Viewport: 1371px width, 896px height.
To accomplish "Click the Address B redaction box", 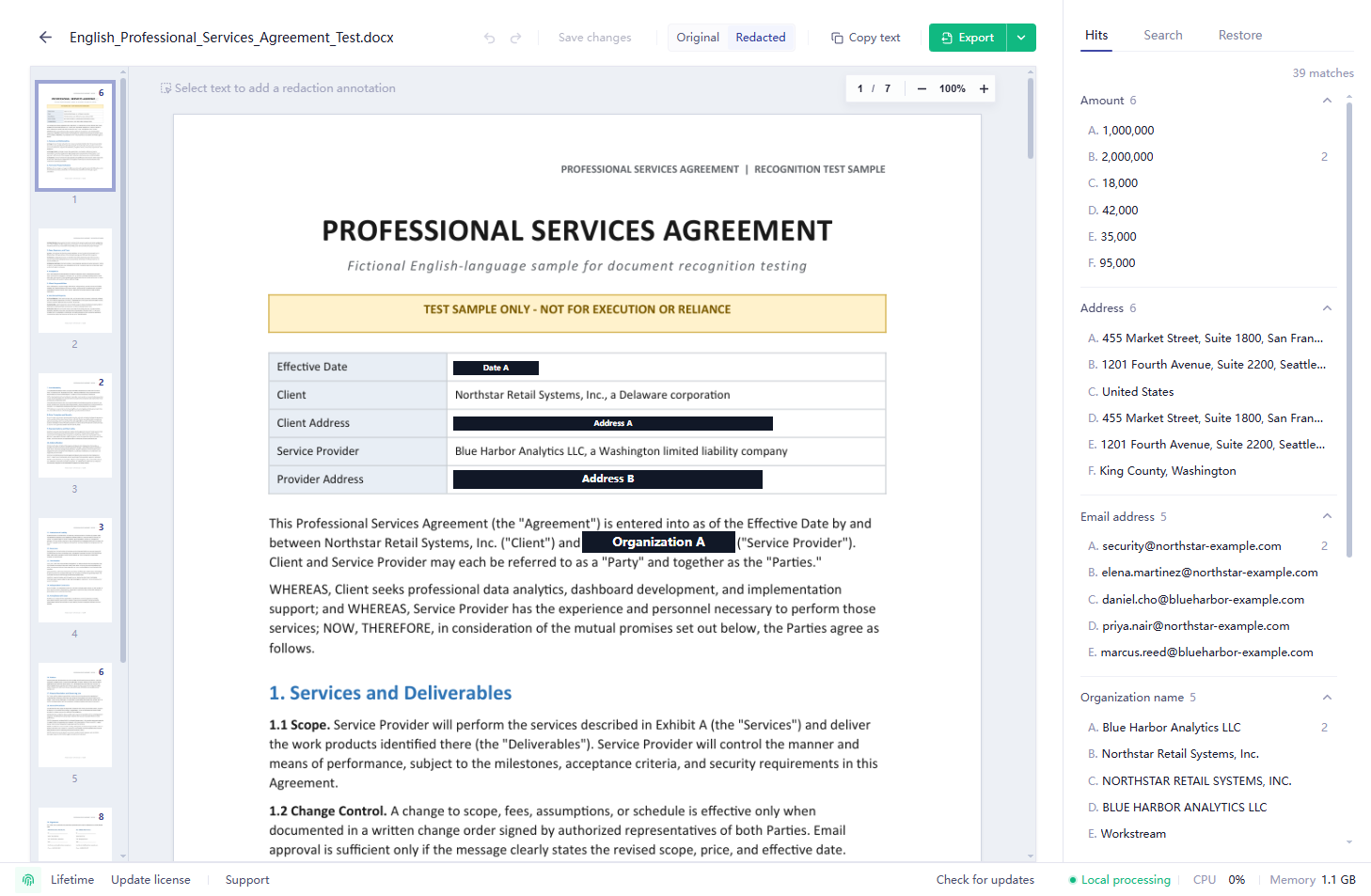I will 607,479.
